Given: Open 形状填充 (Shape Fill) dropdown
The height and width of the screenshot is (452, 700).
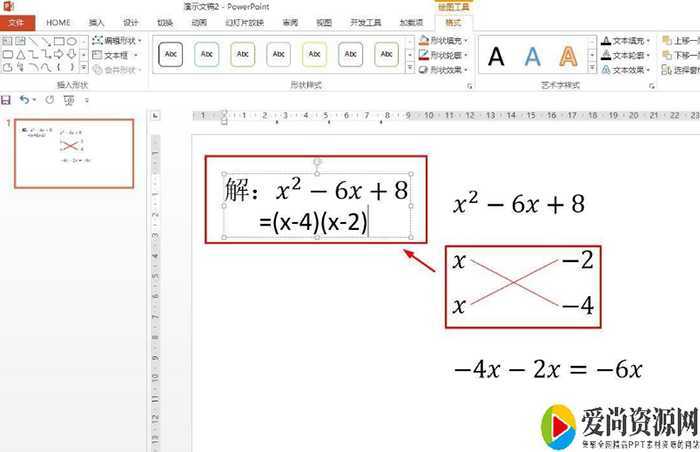Looking at the screenshot, I should 440,41.
